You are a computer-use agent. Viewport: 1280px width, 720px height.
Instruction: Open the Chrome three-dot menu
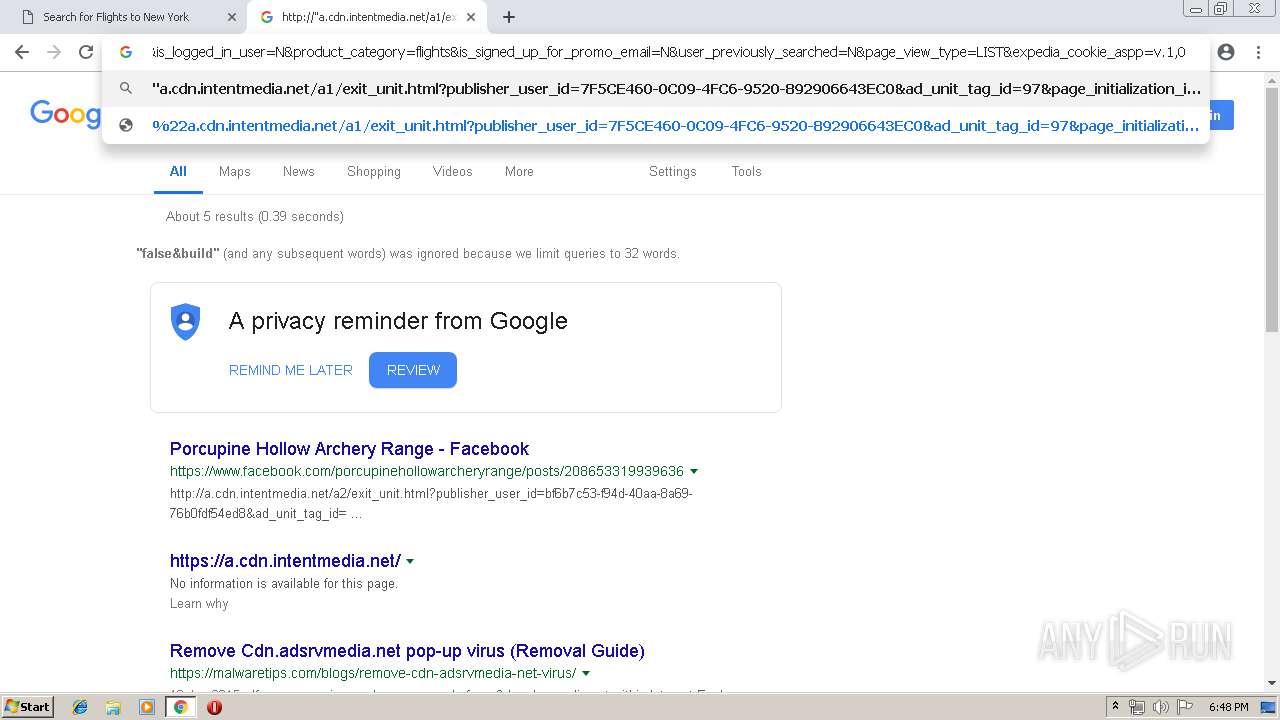point(1258,52)
